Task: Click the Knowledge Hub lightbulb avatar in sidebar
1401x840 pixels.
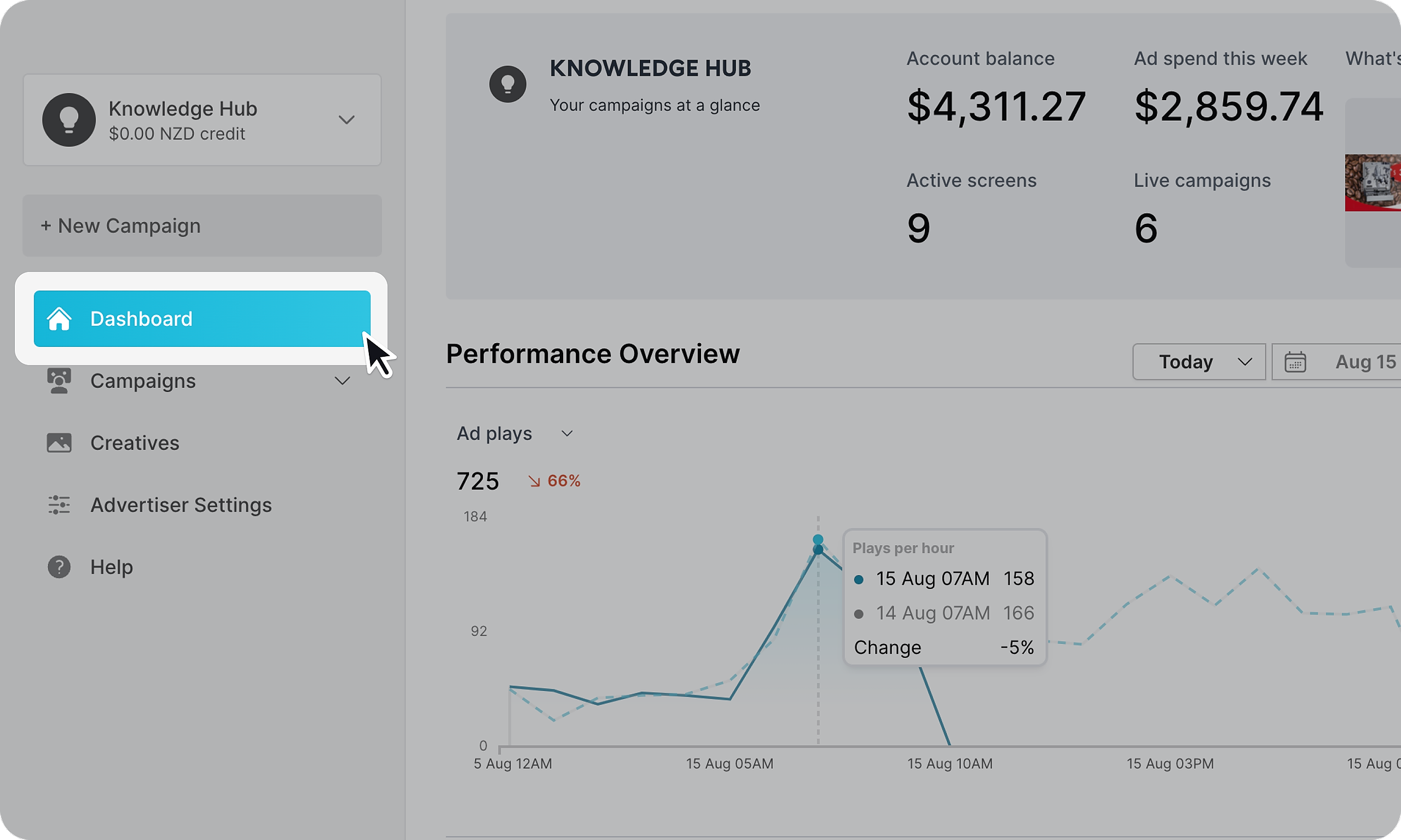Action: click(69, 120)
